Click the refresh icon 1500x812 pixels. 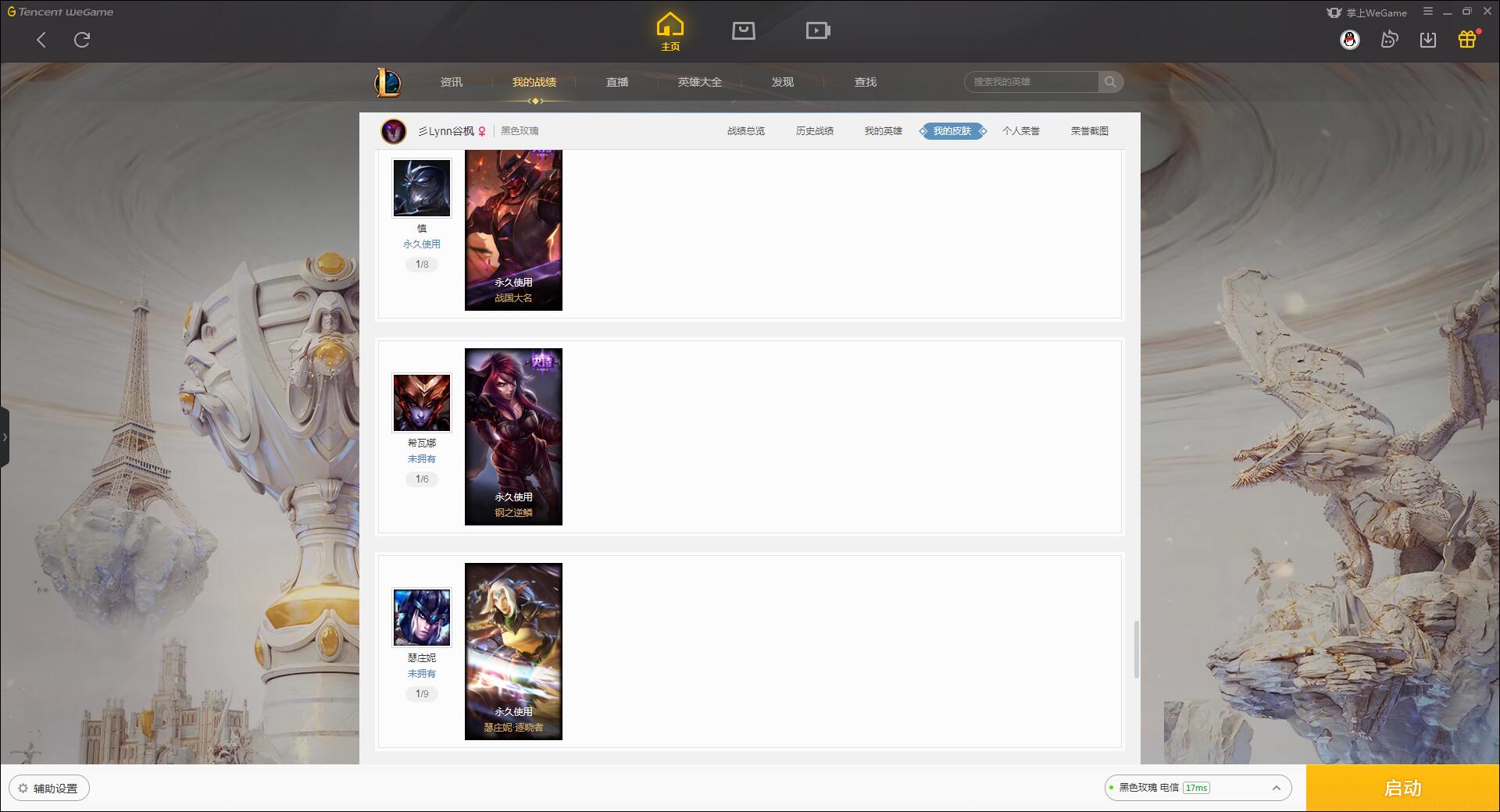pyautogui.click(x=82, y=40)
